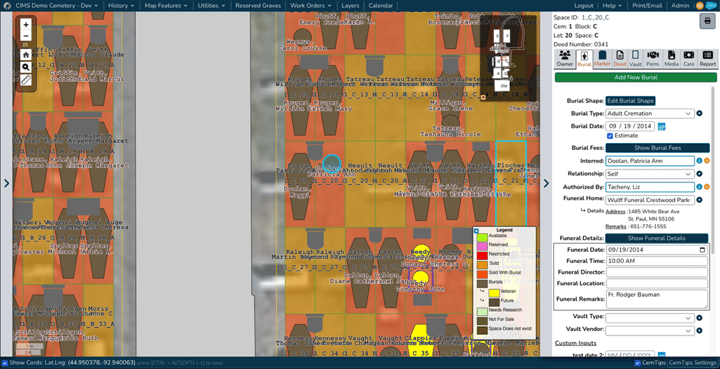Click the Show Burial Fees button
This screenshot has width=720, height=369.
(657, 148)
